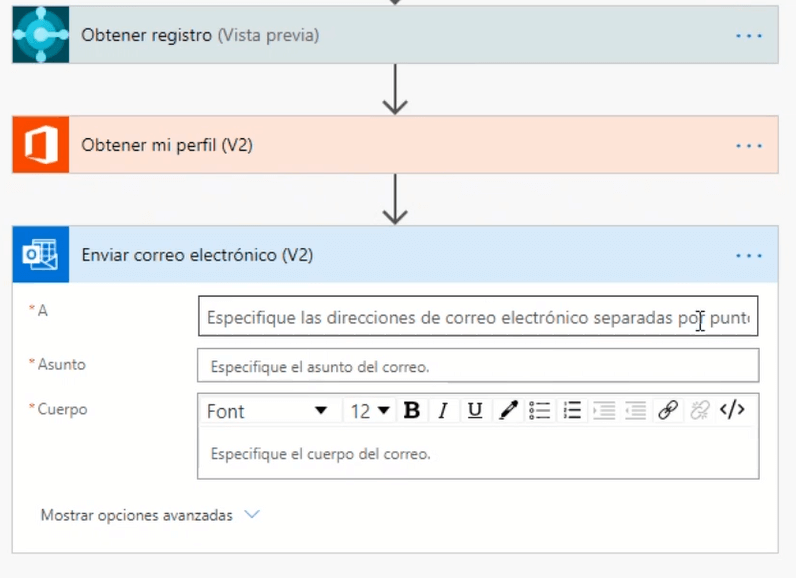Remove link using the unlink icon
The height and width of the screenshot is (578, 796).
(x=700, y=410)
